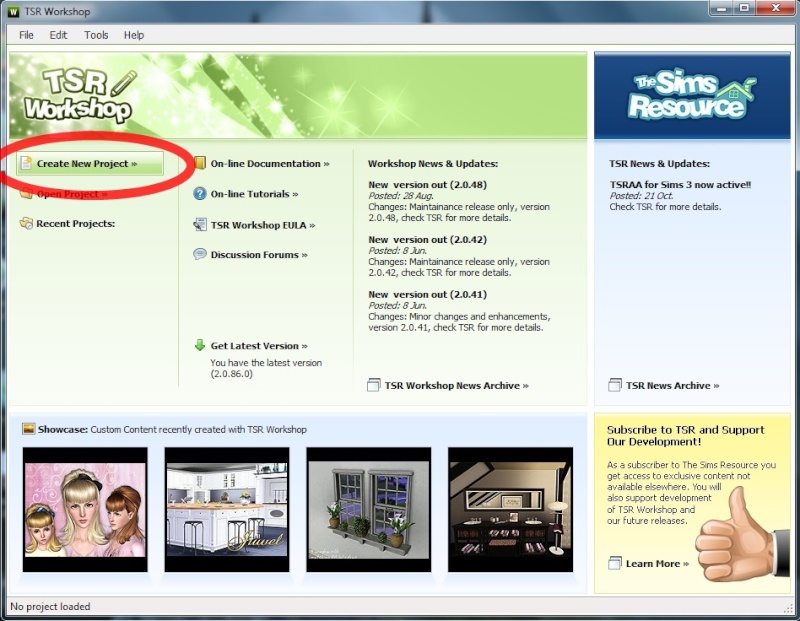Open the white kitchen showcase thumbnail
The image size is (800, 621).
point(227,509)
